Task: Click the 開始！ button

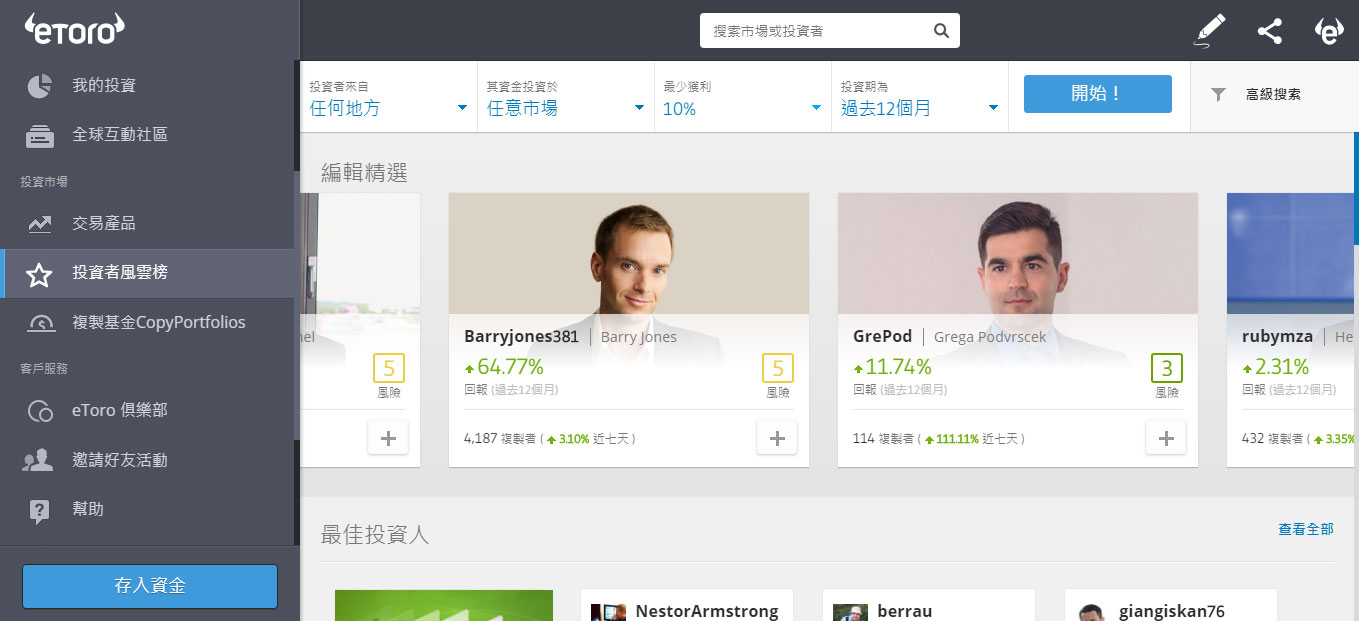Action: (x=1097, y=94)
